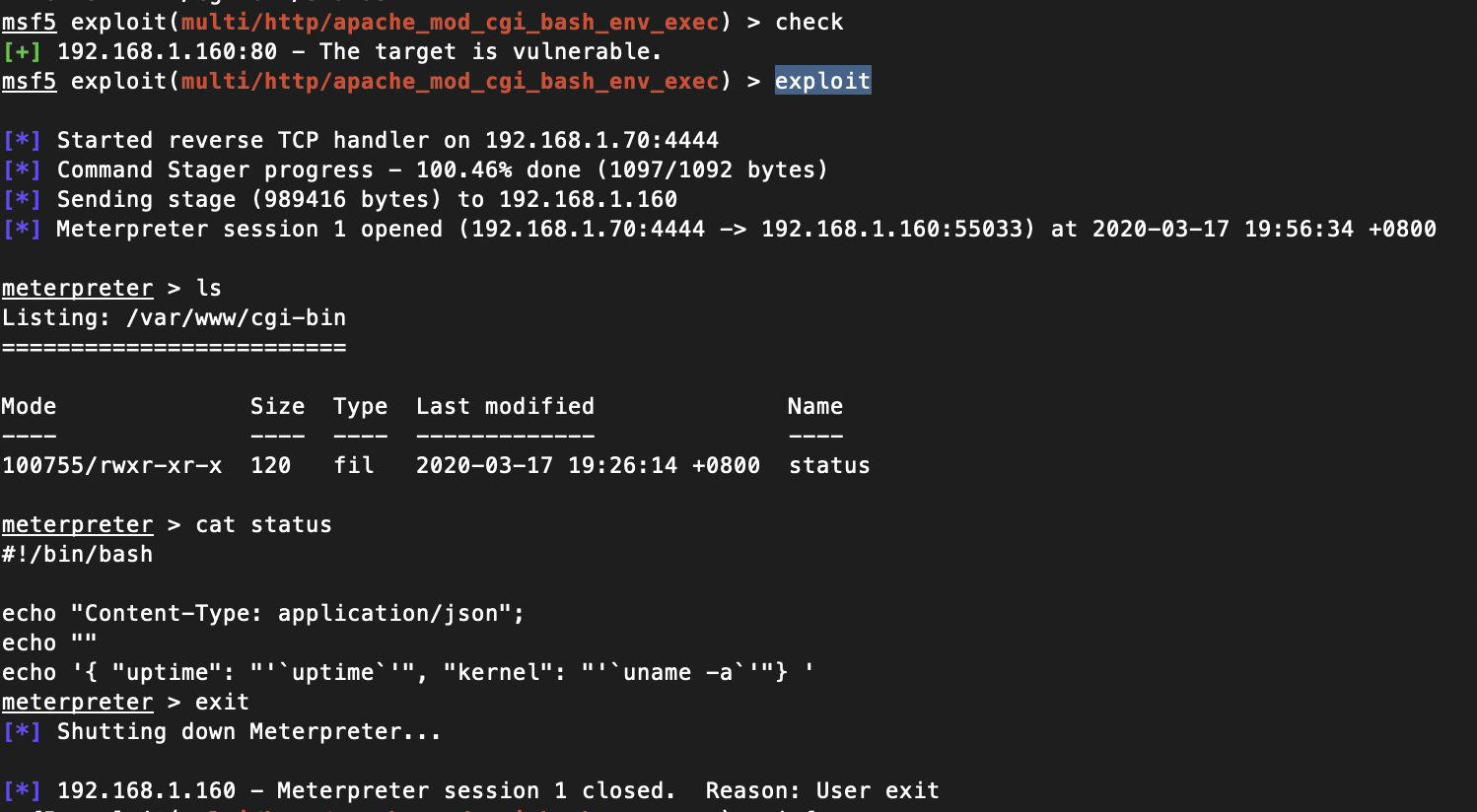Click the "ls" command after meterpreter prompt
1477x812 pixels.
[209, 288]
